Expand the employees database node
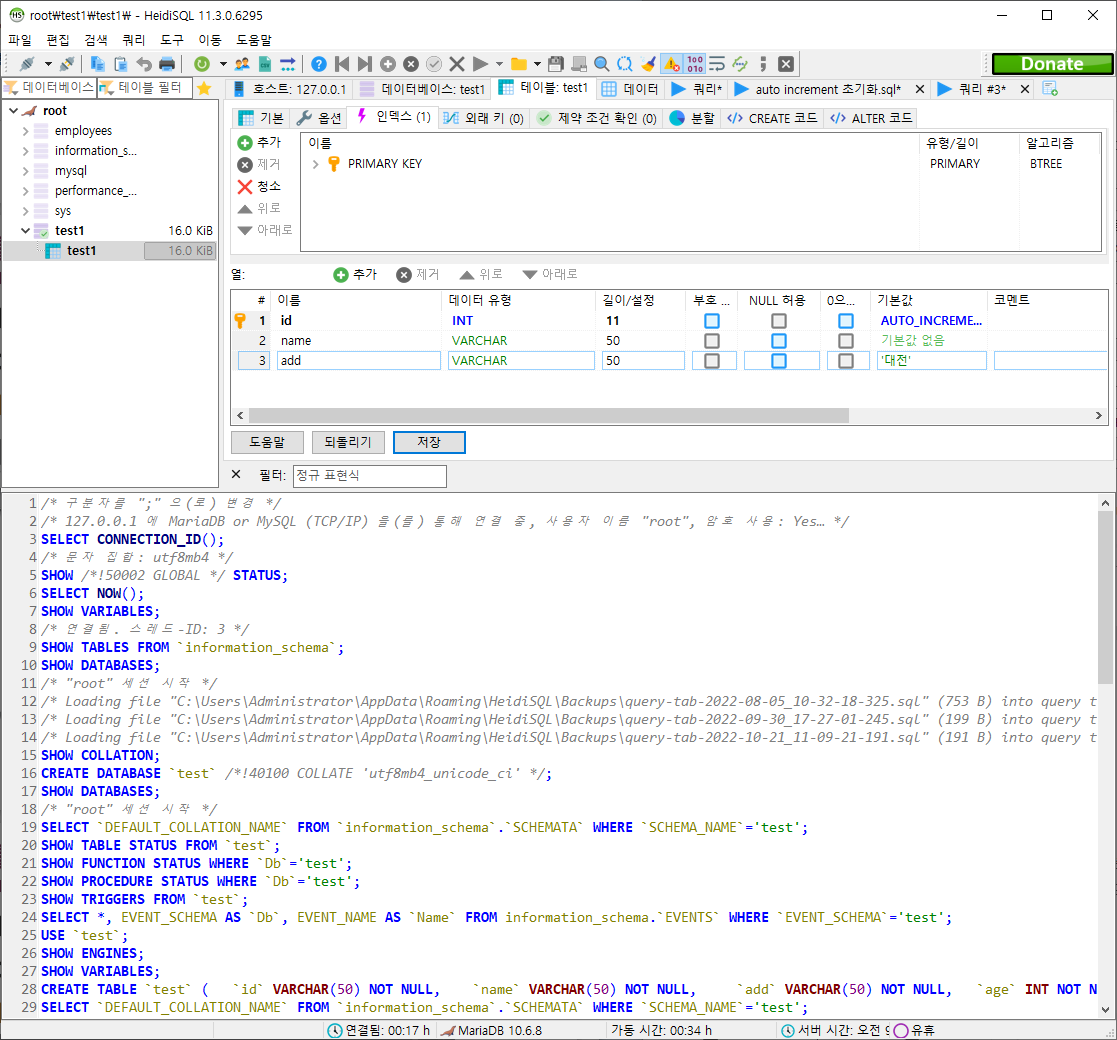1117x1040 pixels. [x=26, y=131]
